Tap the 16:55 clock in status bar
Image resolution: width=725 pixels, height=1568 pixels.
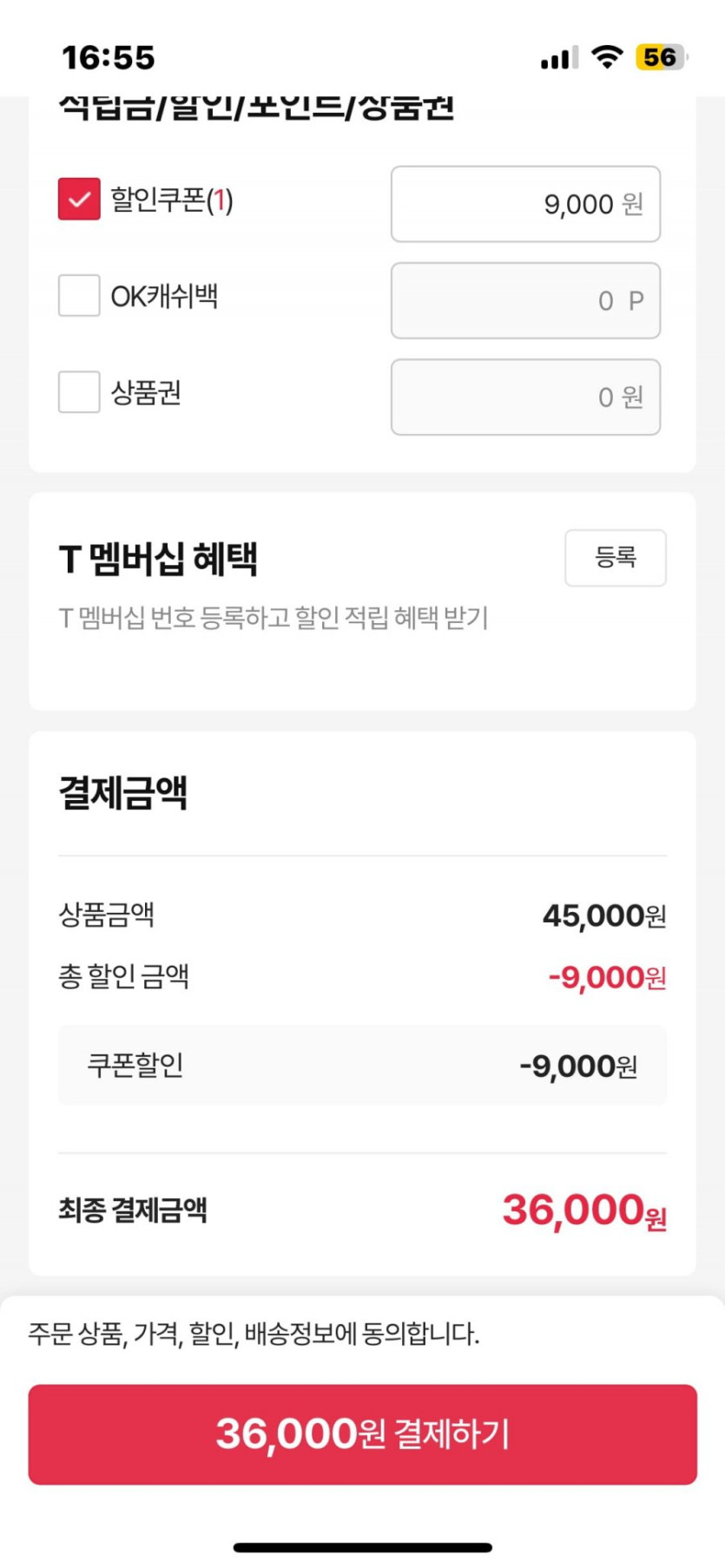coord(109,58)
